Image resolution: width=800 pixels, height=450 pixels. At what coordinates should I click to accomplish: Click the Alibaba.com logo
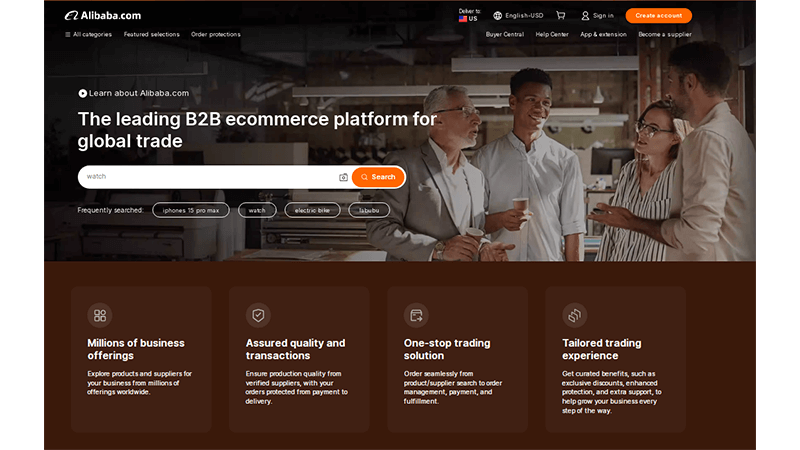click(x=103, y=15)
